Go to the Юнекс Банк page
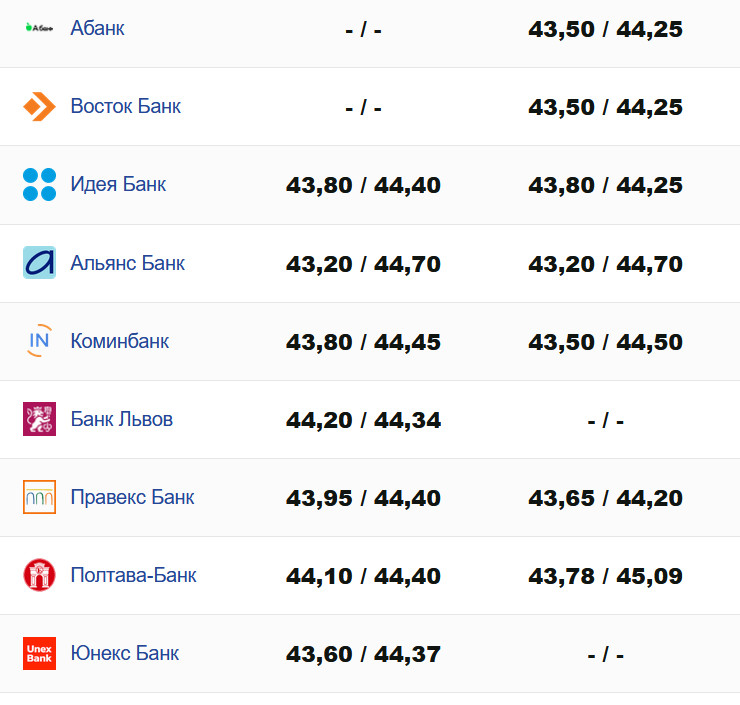The image size is (740, 705). tap(124, 653)
